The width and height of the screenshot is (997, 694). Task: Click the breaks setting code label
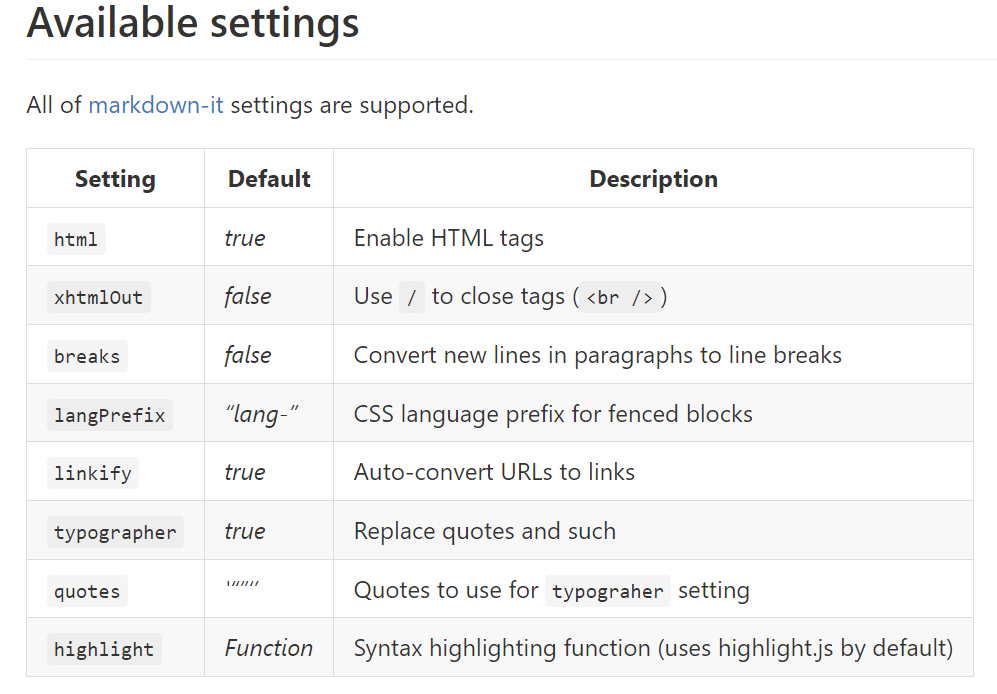point(87,356)
